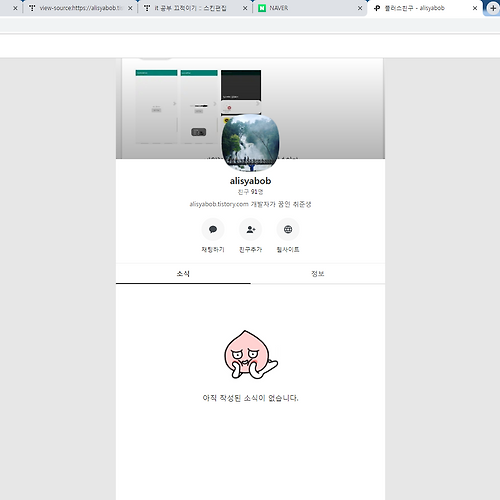Close the view-source browser tab

click(130, 8)
